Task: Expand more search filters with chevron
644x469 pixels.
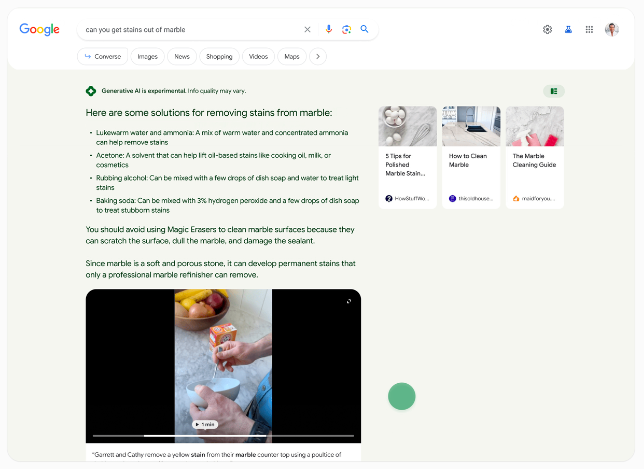Action: 318,57
